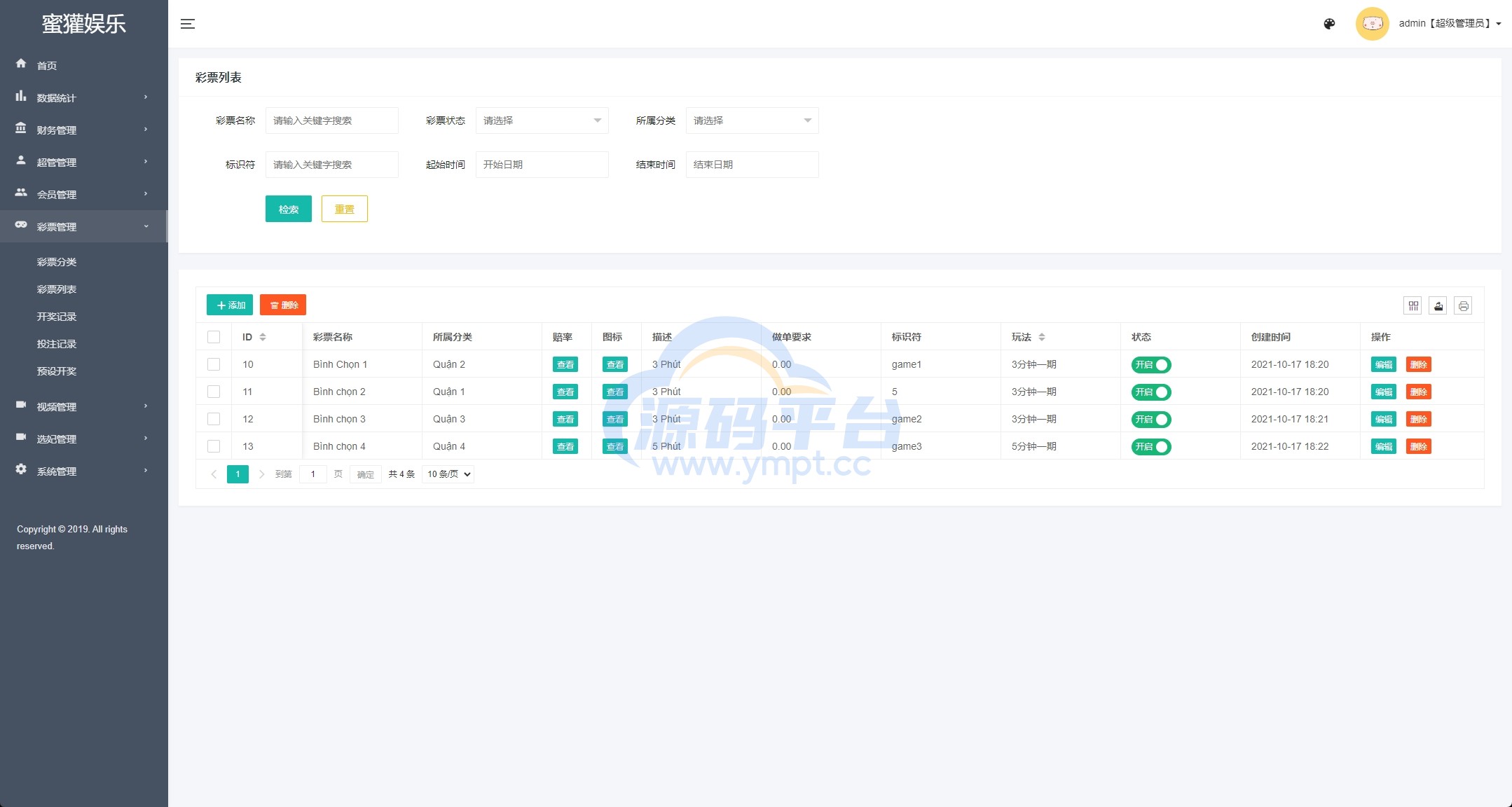This screenshot has width=1512, height=807.
Task: Sort table by ID column arrows
Action: point(263,337)
